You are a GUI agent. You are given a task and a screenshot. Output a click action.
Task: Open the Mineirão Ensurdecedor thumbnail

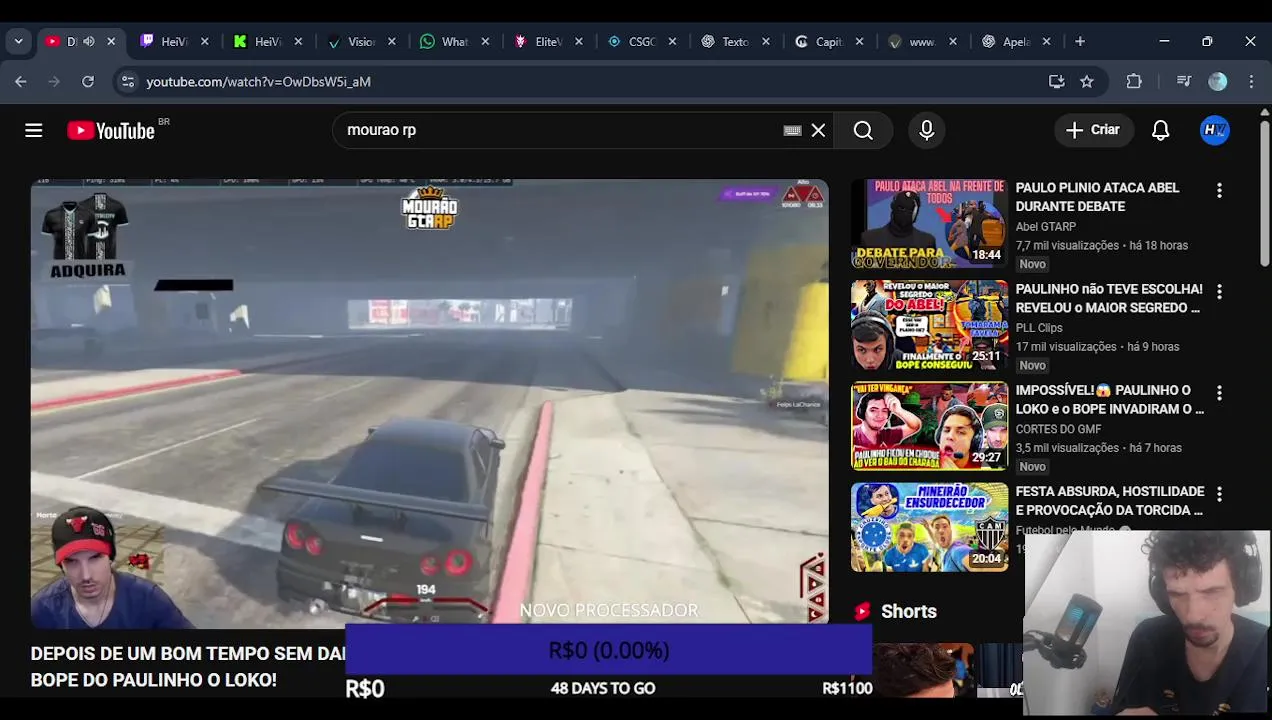click(930, 527)
